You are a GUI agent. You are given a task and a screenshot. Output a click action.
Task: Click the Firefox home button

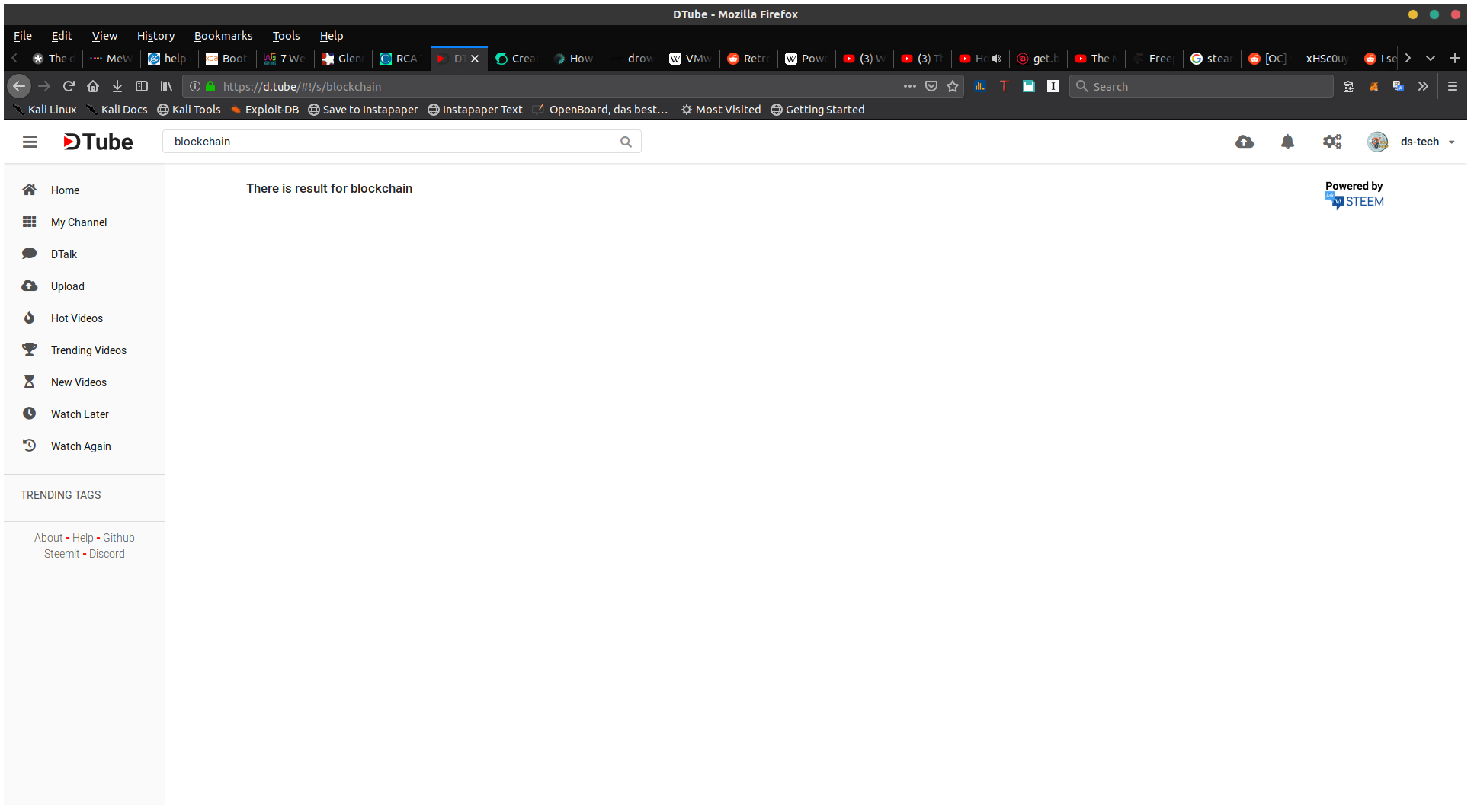click(93, 86)
